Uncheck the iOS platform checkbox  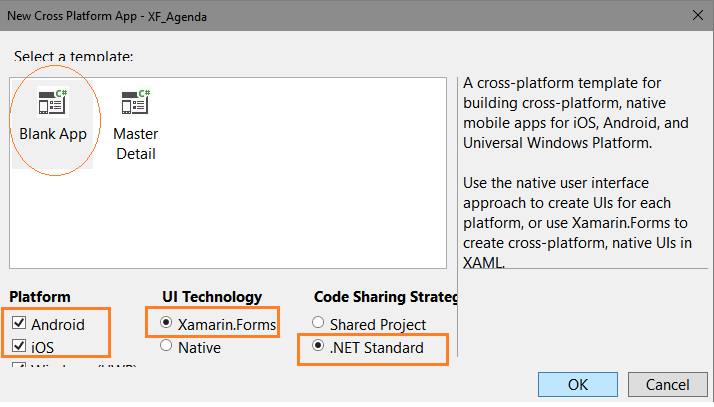19,346
